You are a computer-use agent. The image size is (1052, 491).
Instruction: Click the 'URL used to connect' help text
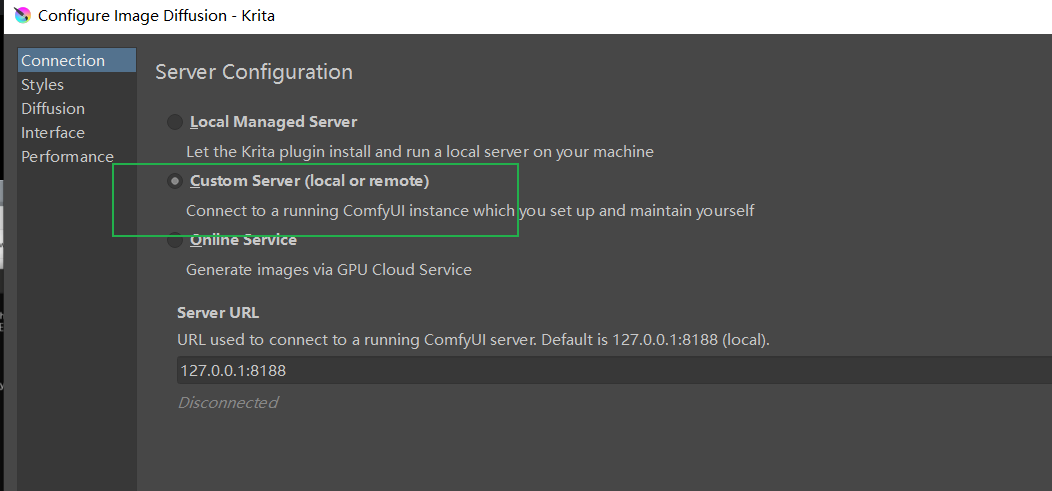tap(473, 340)
